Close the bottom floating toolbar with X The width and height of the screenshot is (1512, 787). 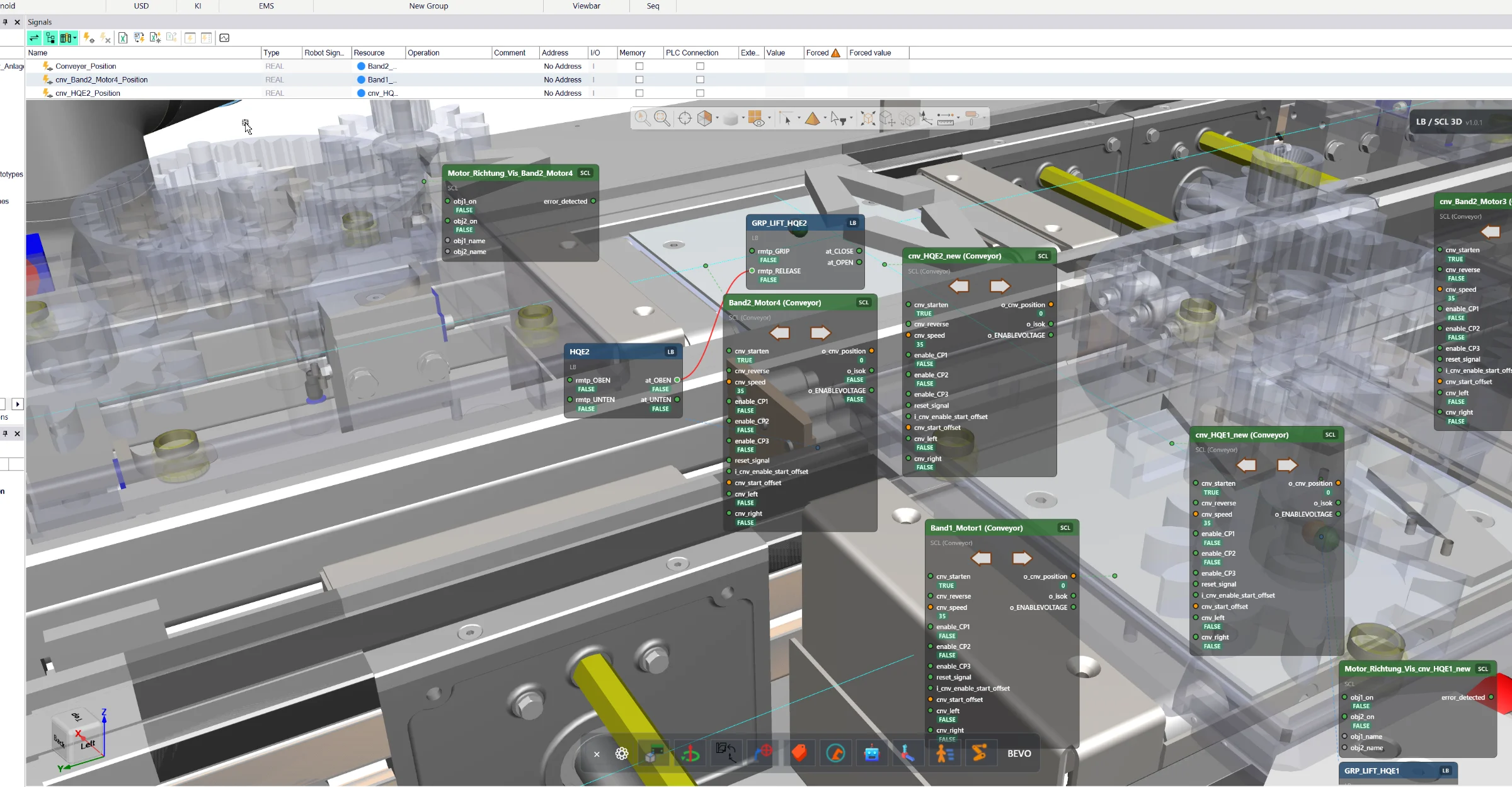[597, 754]
